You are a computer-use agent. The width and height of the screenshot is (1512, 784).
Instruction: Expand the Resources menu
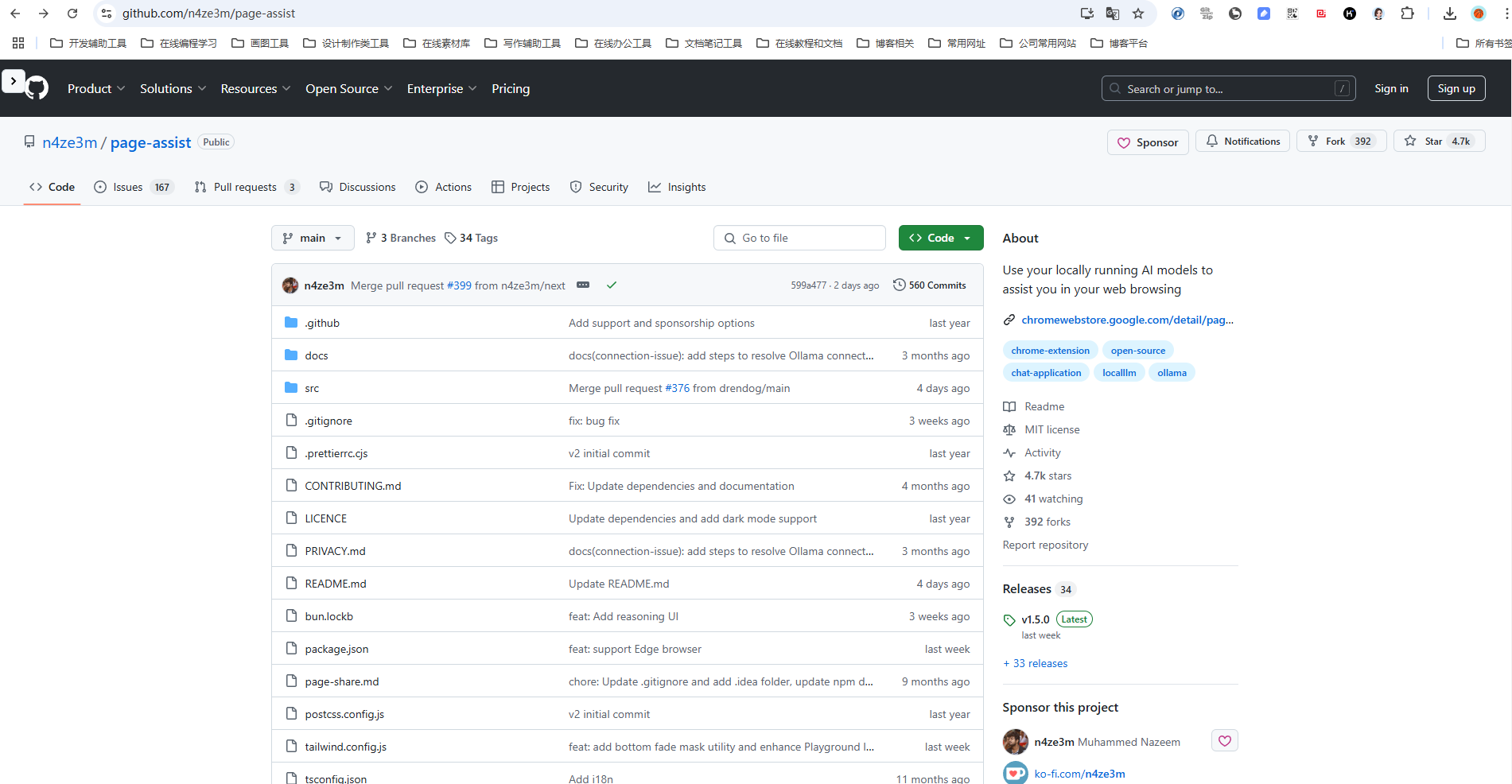[256, 88]
